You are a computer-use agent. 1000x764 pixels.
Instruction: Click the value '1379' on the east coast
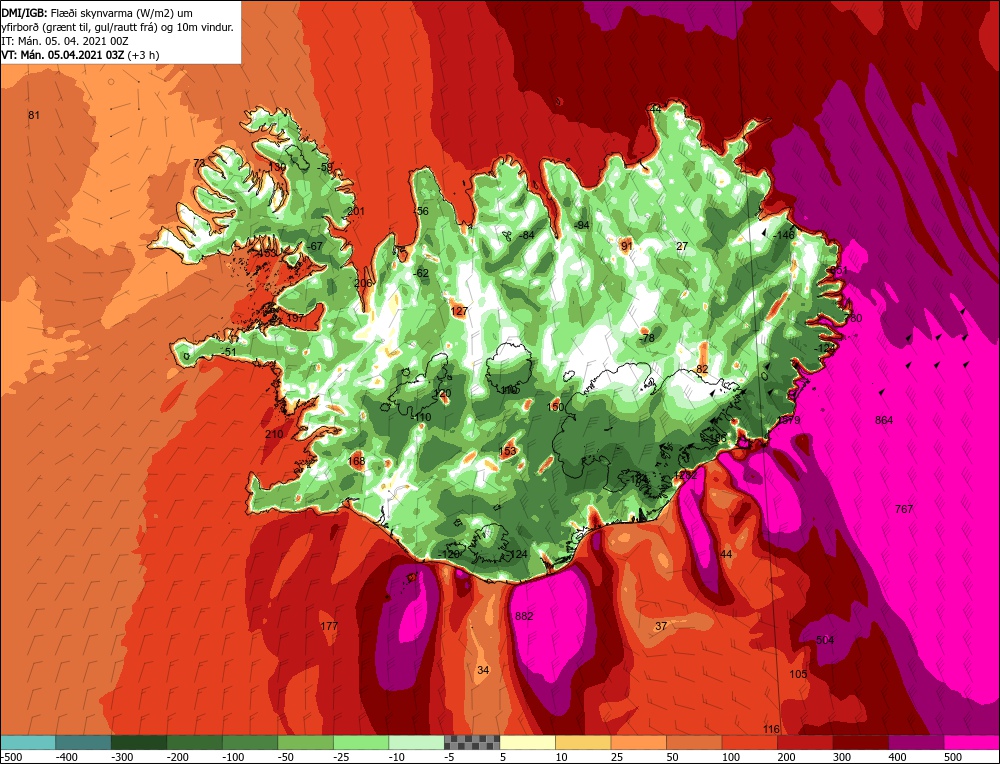tap(788, 420)
